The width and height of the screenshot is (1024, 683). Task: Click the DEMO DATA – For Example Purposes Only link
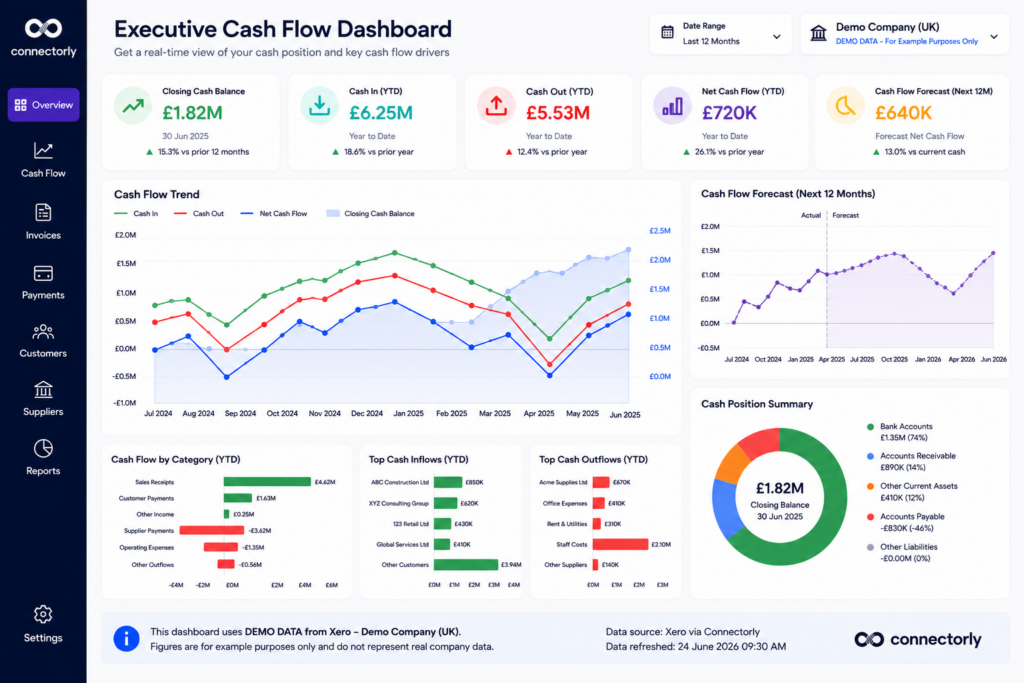pyautogui.click(x=906, y=41)
